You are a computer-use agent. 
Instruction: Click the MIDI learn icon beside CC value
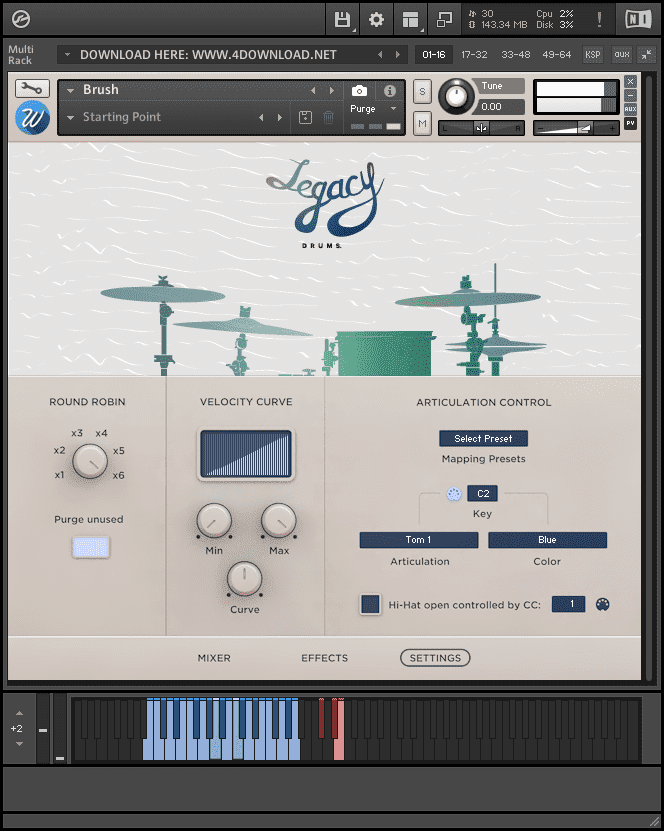click(603, 604)
